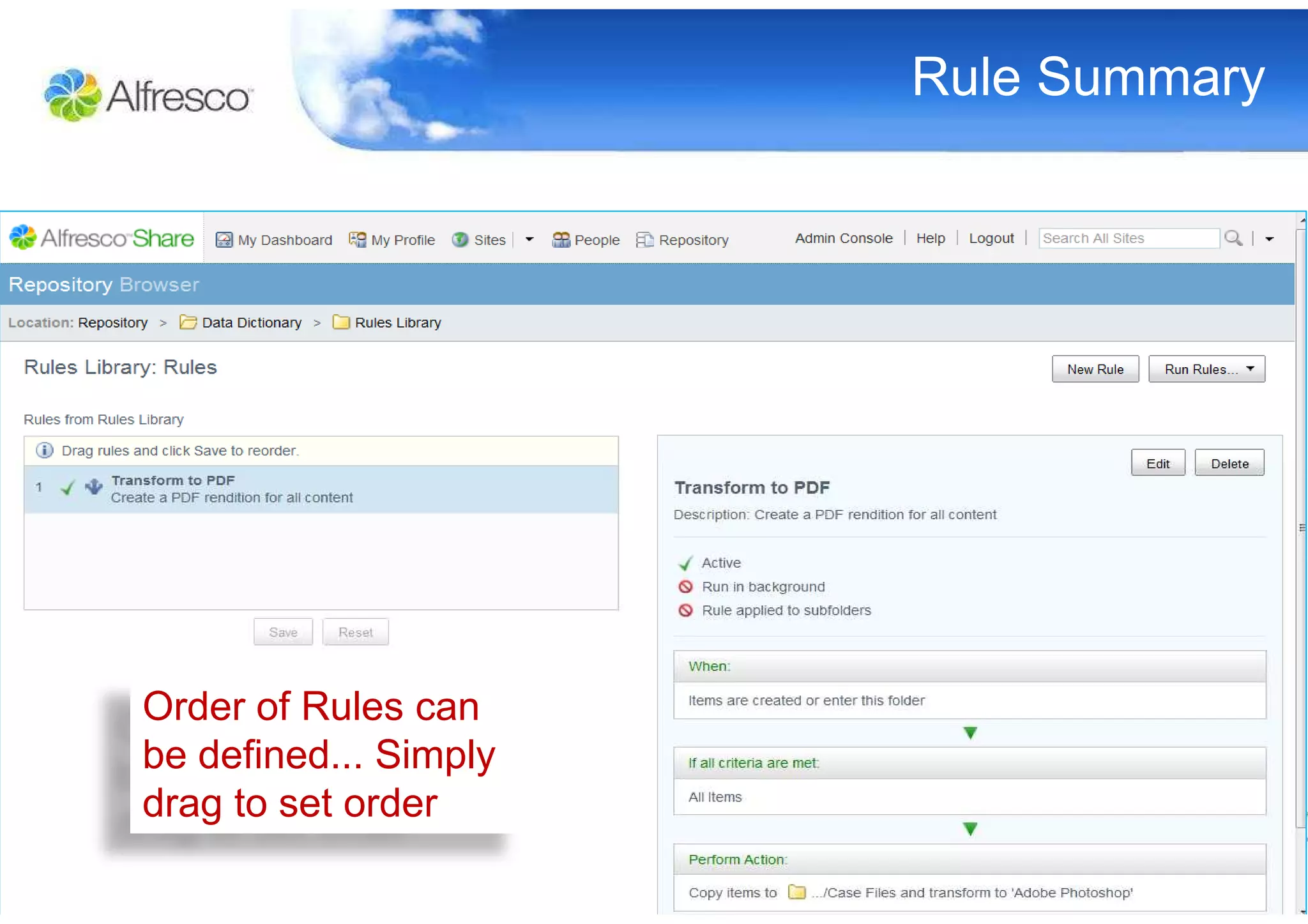
Task: Click the 'Rules from Rules Library' label
Action: [103, 420]
